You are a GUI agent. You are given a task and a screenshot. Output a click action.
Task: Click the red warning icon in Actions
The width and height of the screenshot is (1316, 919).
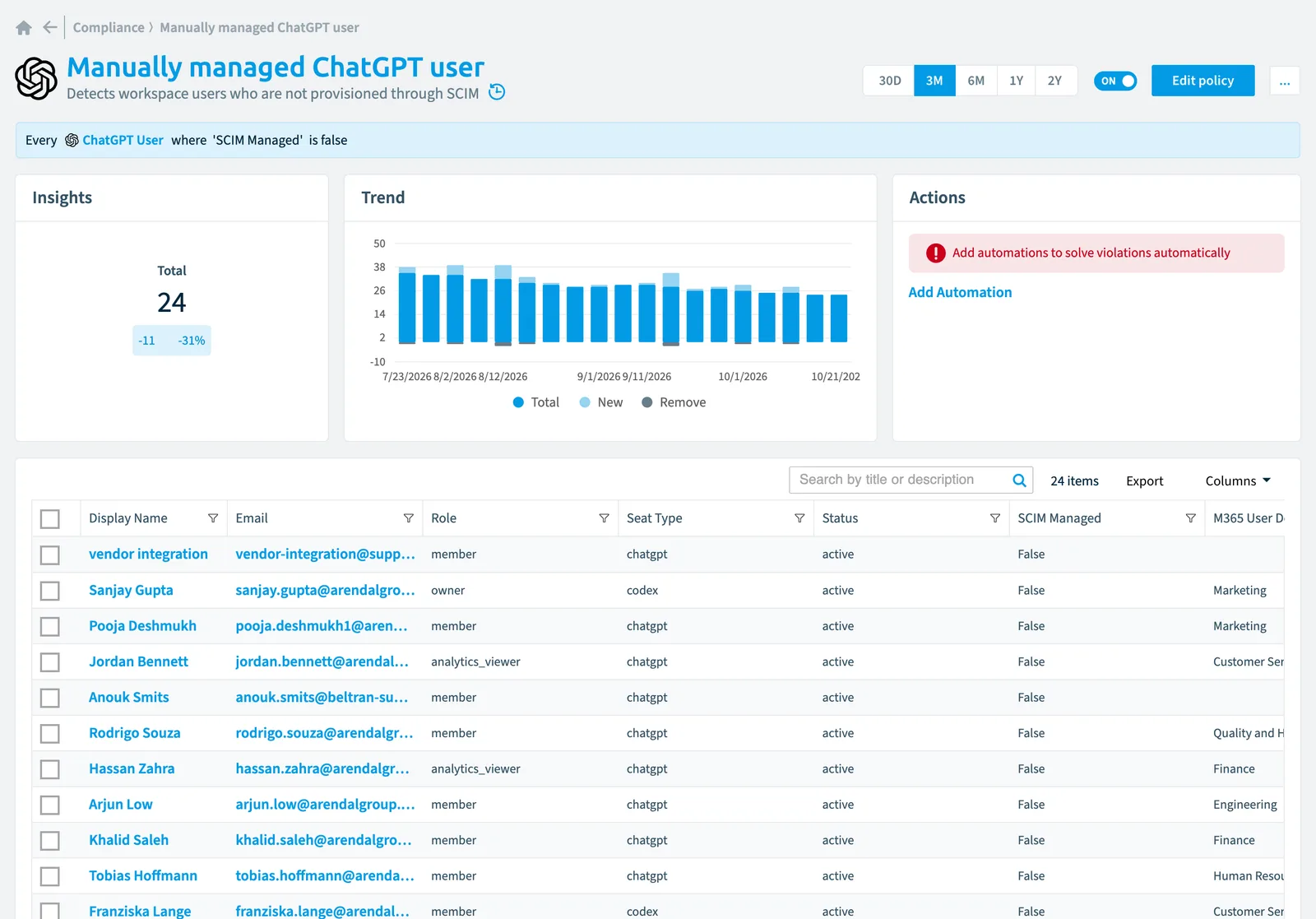[936, 253]
